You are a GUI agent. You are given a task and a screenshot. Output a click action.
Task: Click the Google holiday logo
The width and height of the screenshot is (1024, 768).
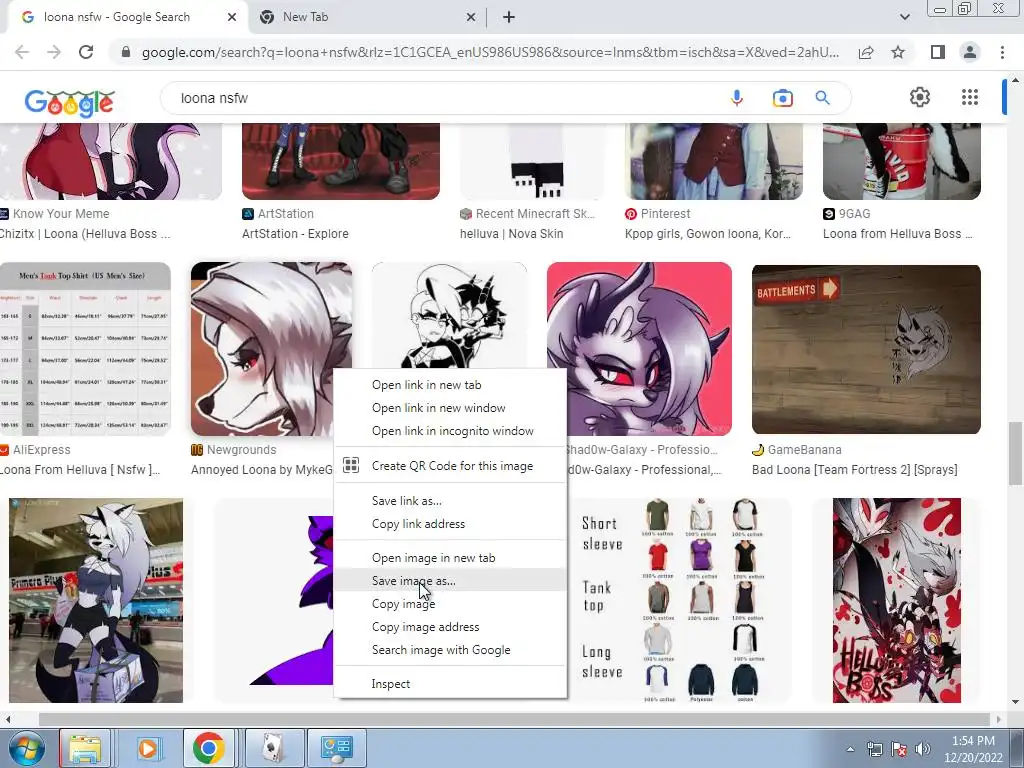pos(69,102)
